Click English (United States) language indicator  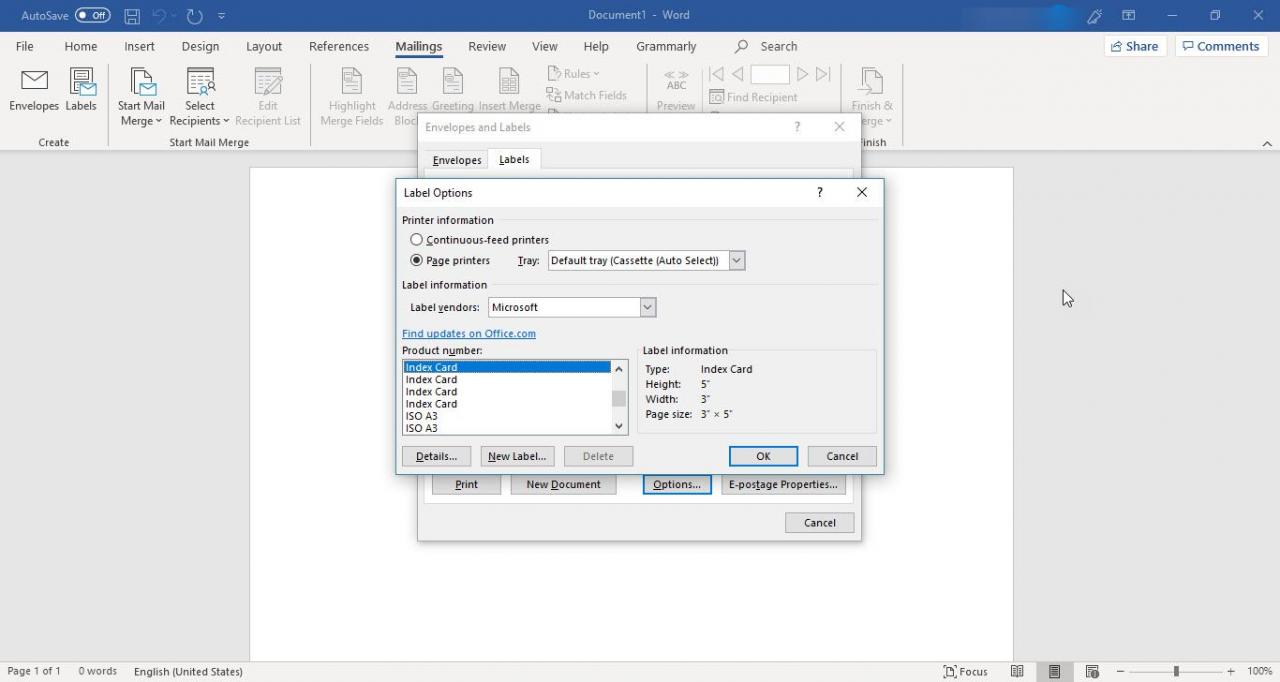point(188,671)
